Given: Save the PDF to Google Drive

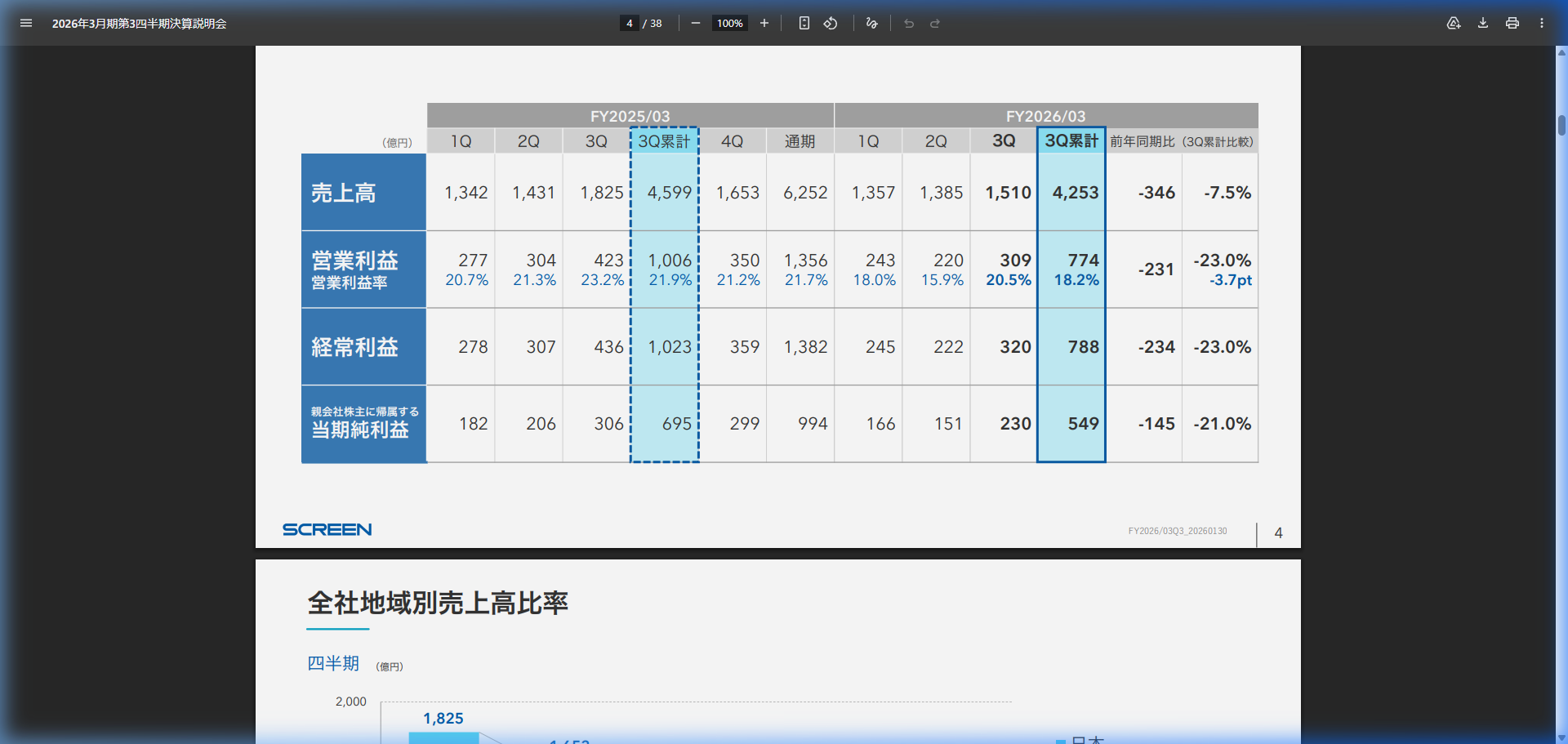Looking at the screenshot, I should pos(1454,23).
